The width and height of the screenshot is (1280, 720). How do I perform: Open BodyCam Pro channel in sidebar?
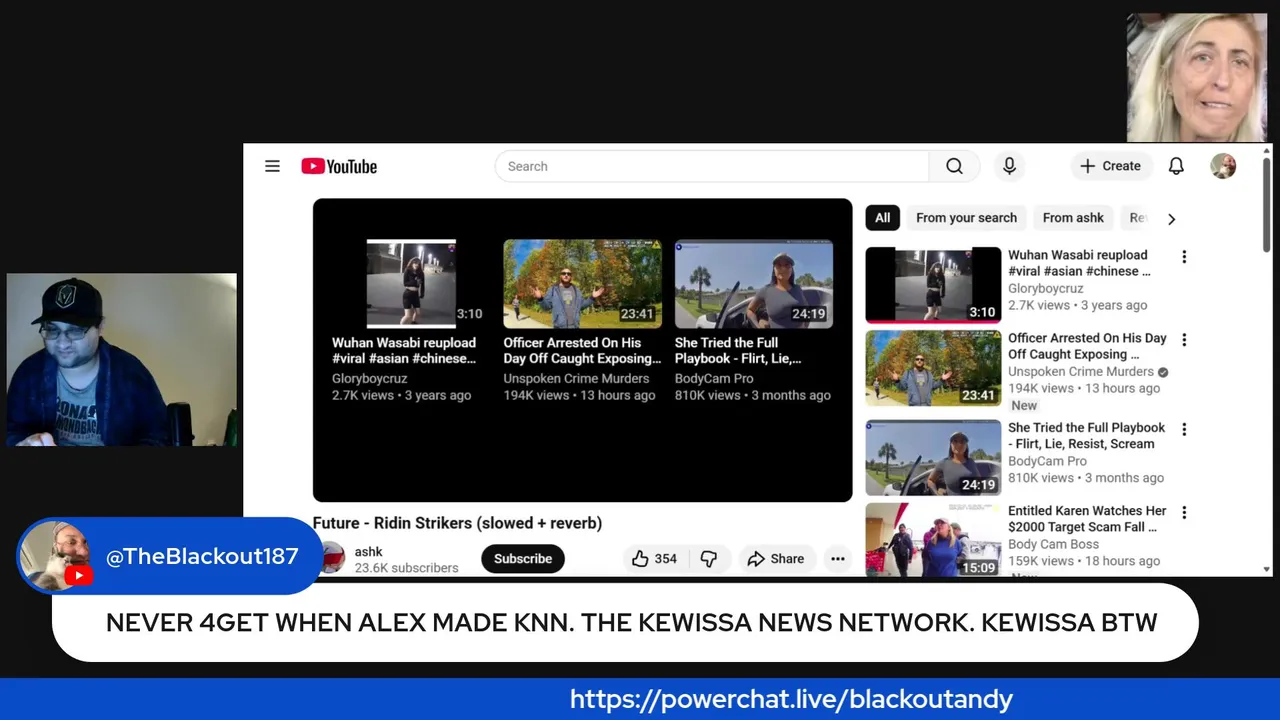(1047, 461)
